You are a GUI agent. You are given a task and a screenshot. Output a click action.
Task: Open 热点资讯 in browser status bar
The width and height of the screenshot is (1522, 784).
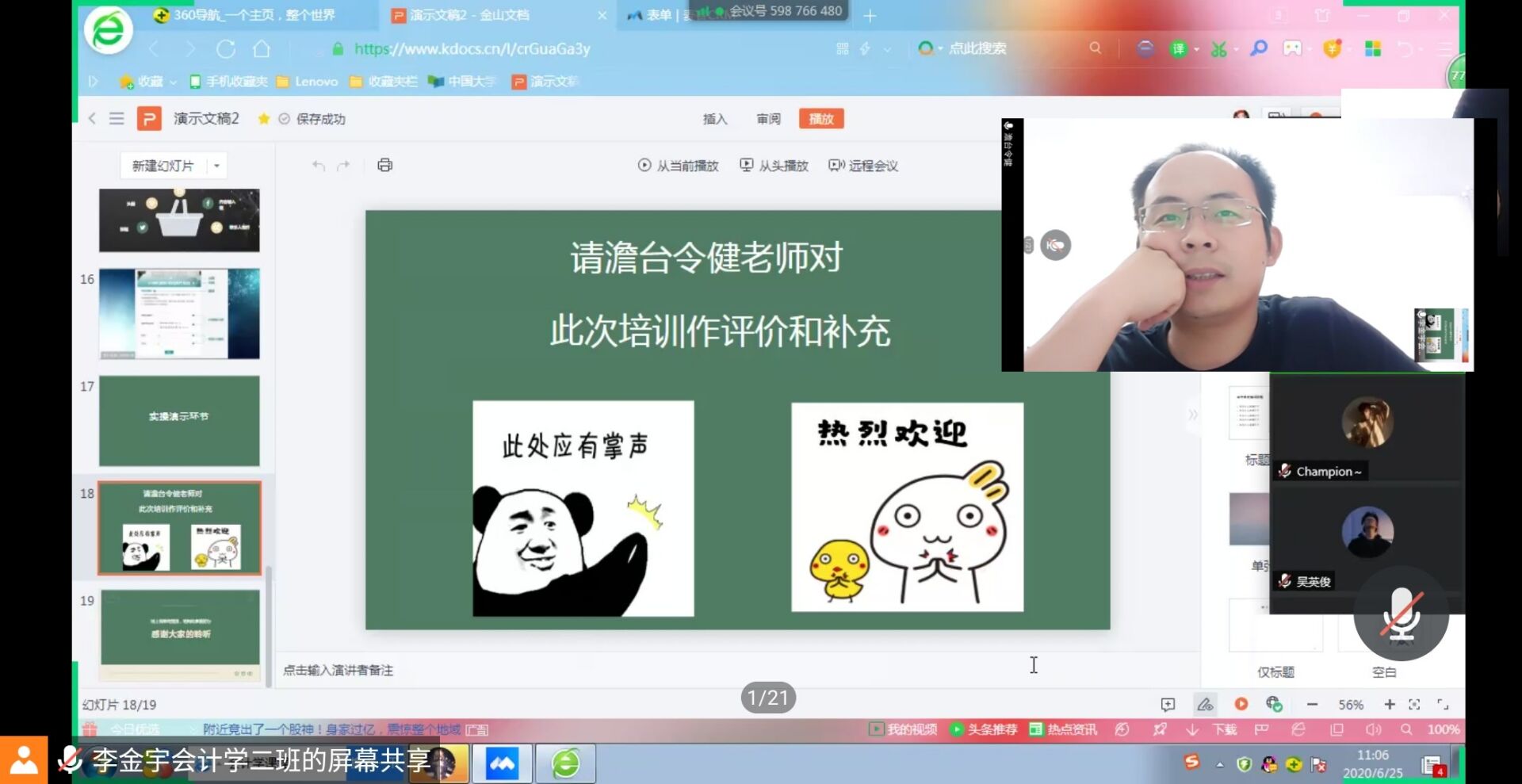coord(1063,729)
